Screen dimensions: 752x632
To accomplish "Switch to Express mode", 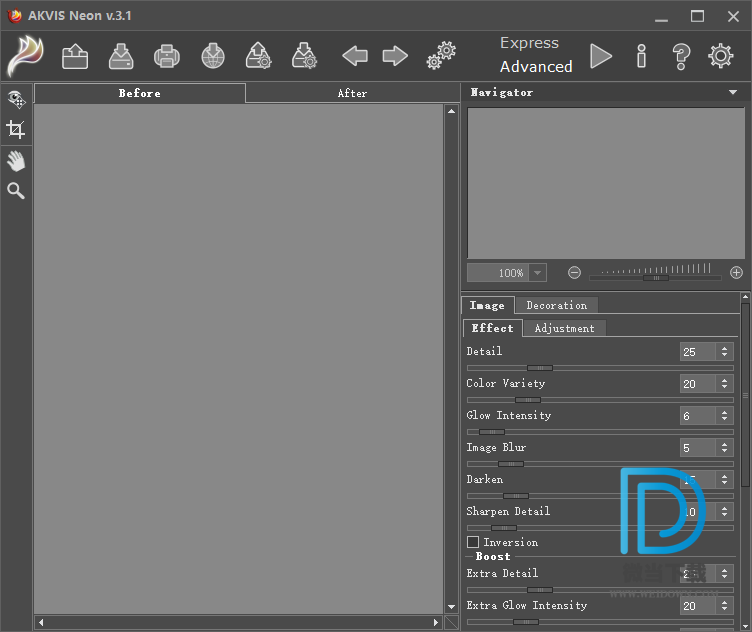I will coord(529,43).
